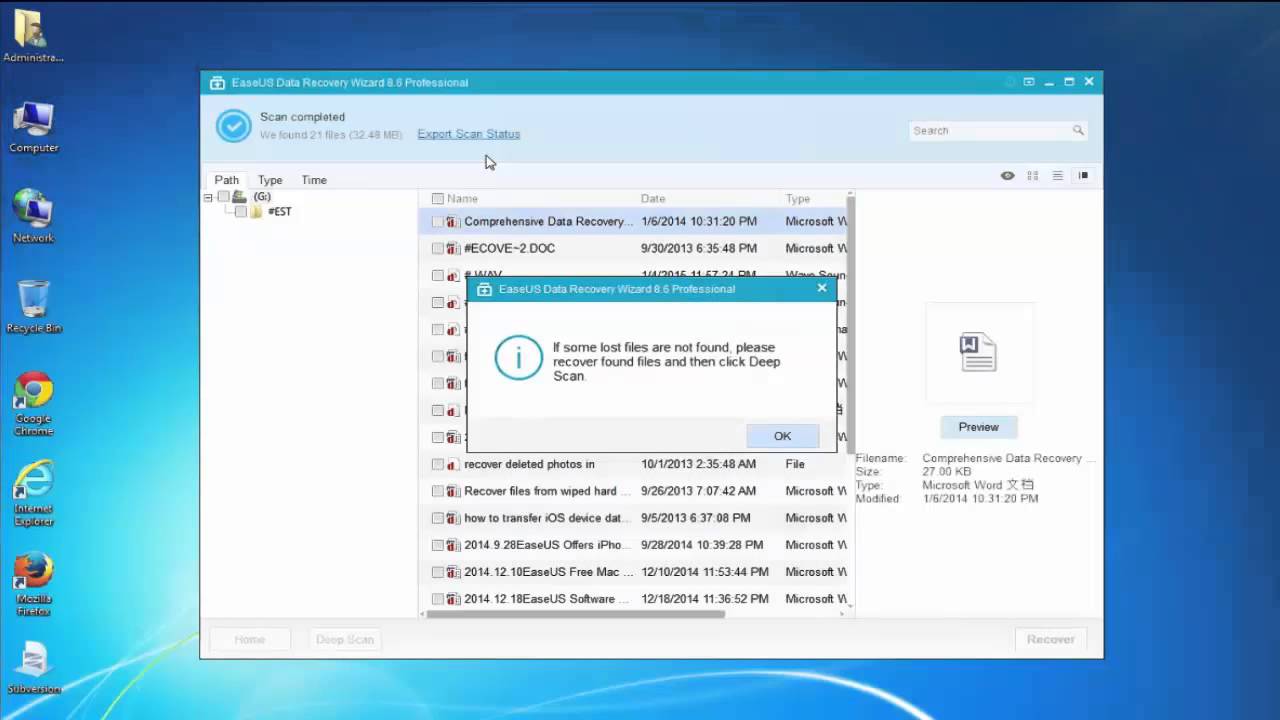The image size is (1280, 720).
Task: Check the how to transfer iOS device checkbox
Action: 438,519
